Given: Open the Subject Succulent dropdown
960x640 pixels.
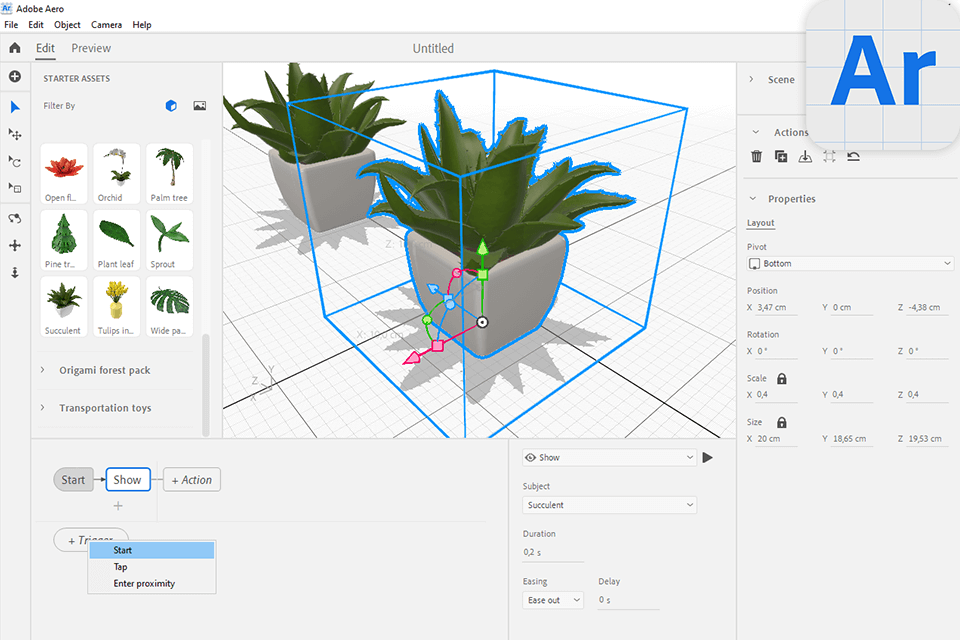Looking at the screenshot, I should 609,505.
